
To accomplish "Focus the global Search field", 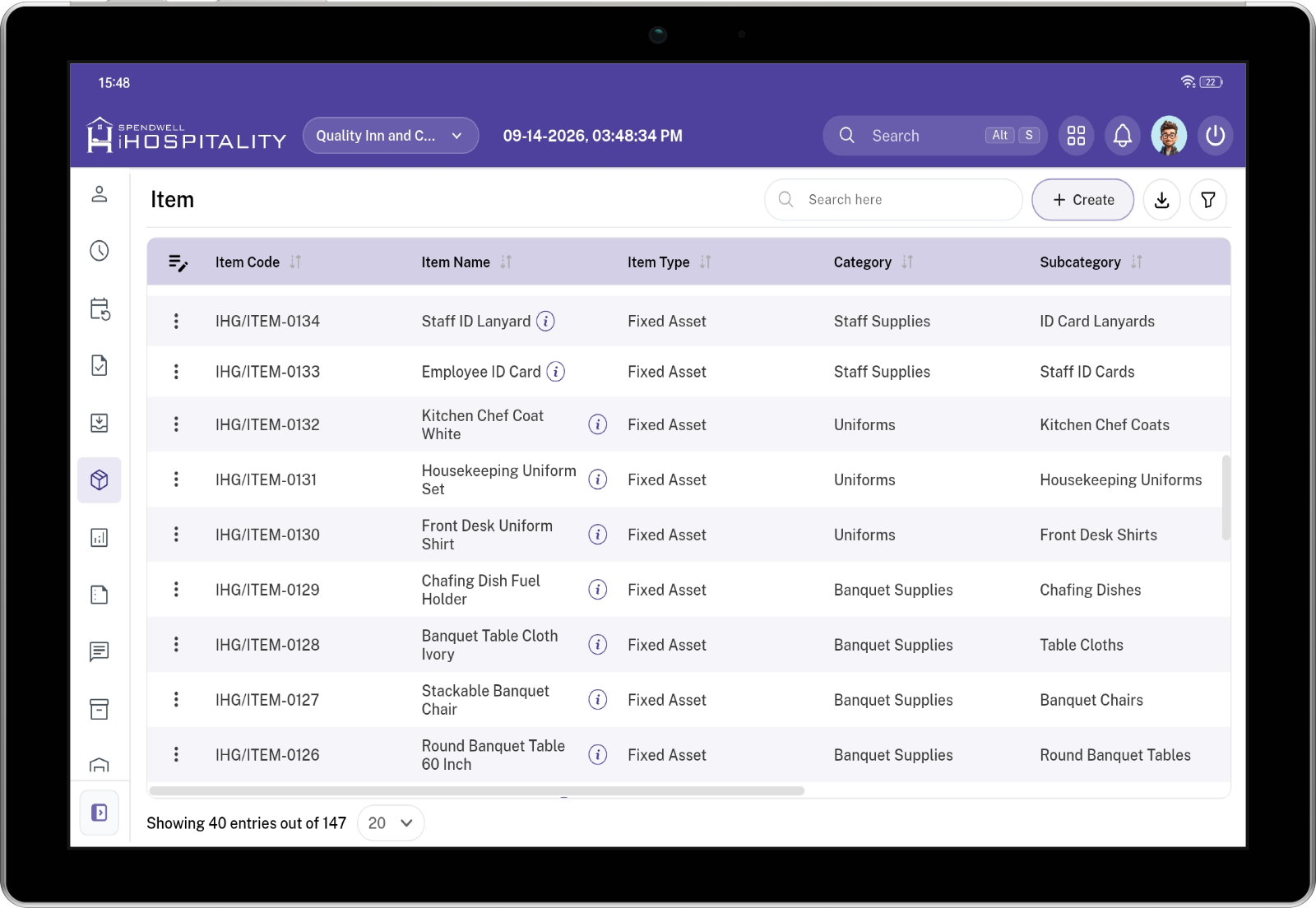I will tap(934, 136).
